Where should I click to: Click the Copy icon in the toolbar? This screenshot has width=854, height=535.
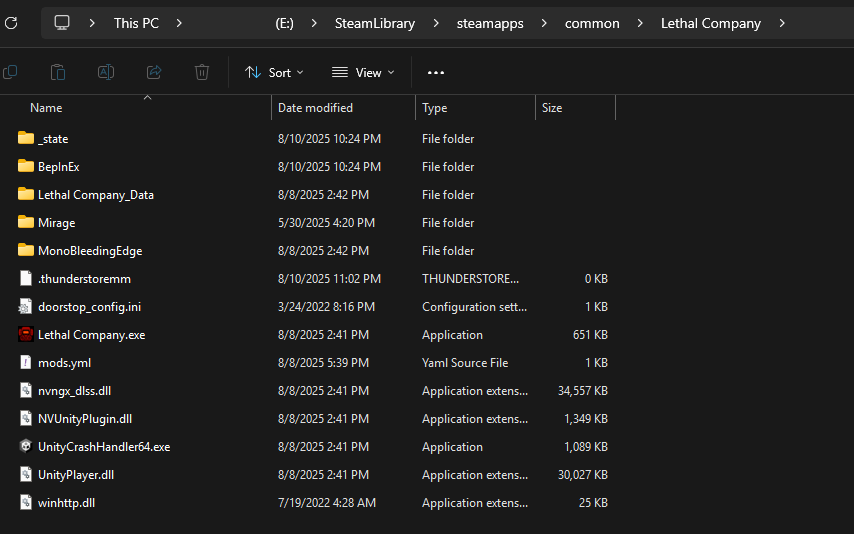click(10, 72)
